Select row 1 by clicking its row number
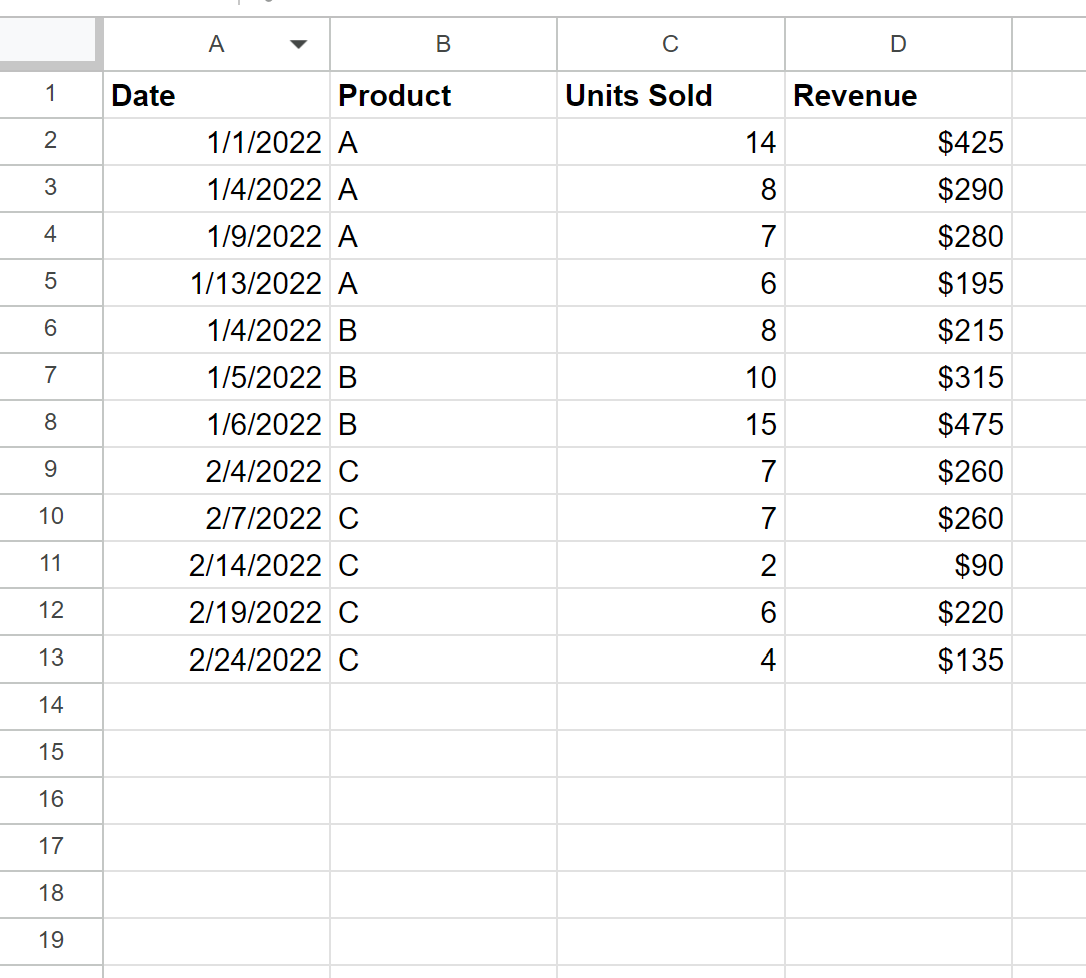The width and height of the screenshot is (1086, 978). pos(50,95)
